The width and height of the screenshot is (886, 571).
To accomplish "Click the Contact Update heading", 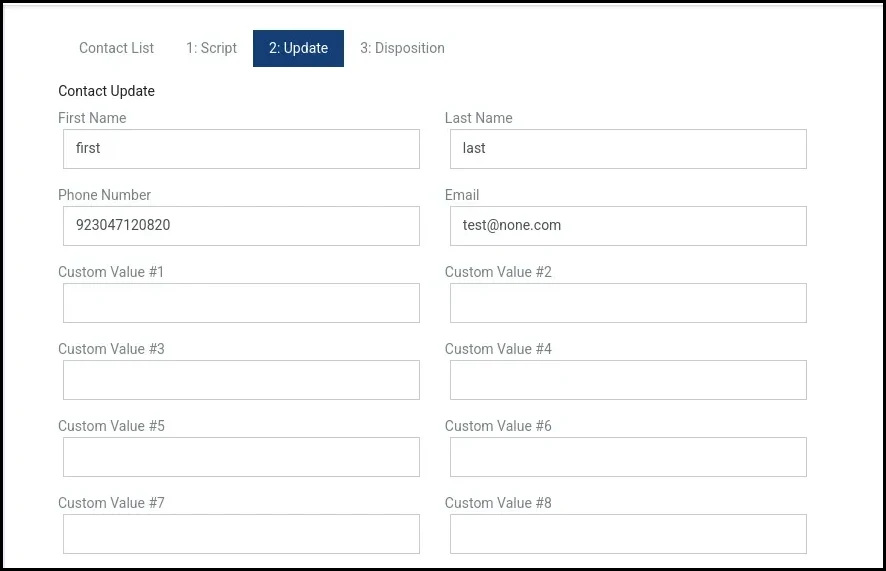I will click(106, 91).
